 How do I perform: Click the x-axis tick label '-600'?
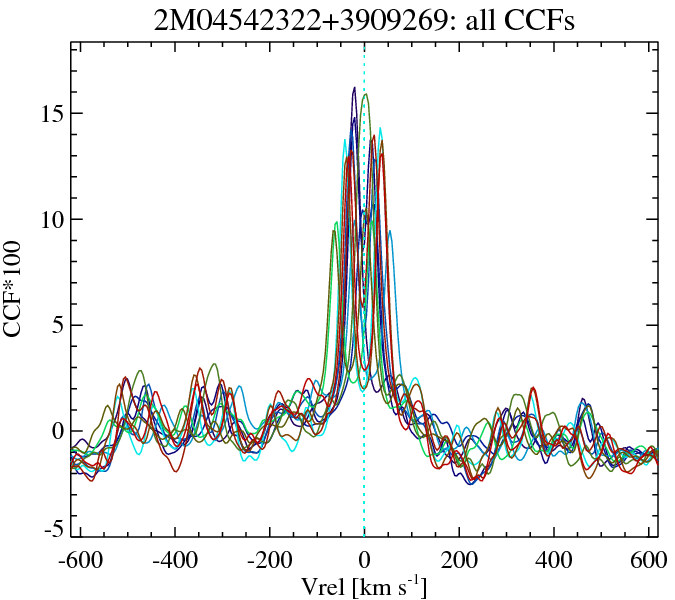(80, 559)
